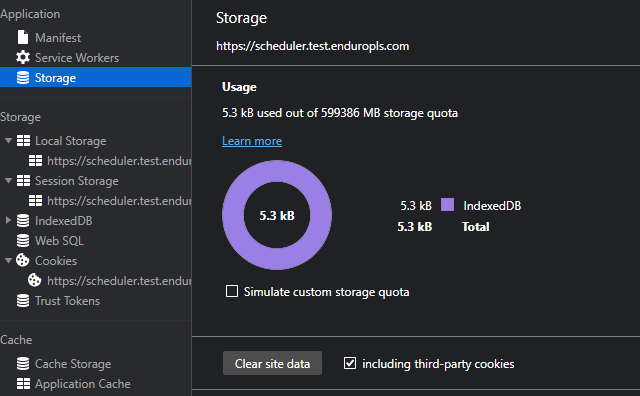Image resolution: width=640 pixels, height=396 pixels.
Task: Click the Clear site data button
Action: click(x=272, y=363)
